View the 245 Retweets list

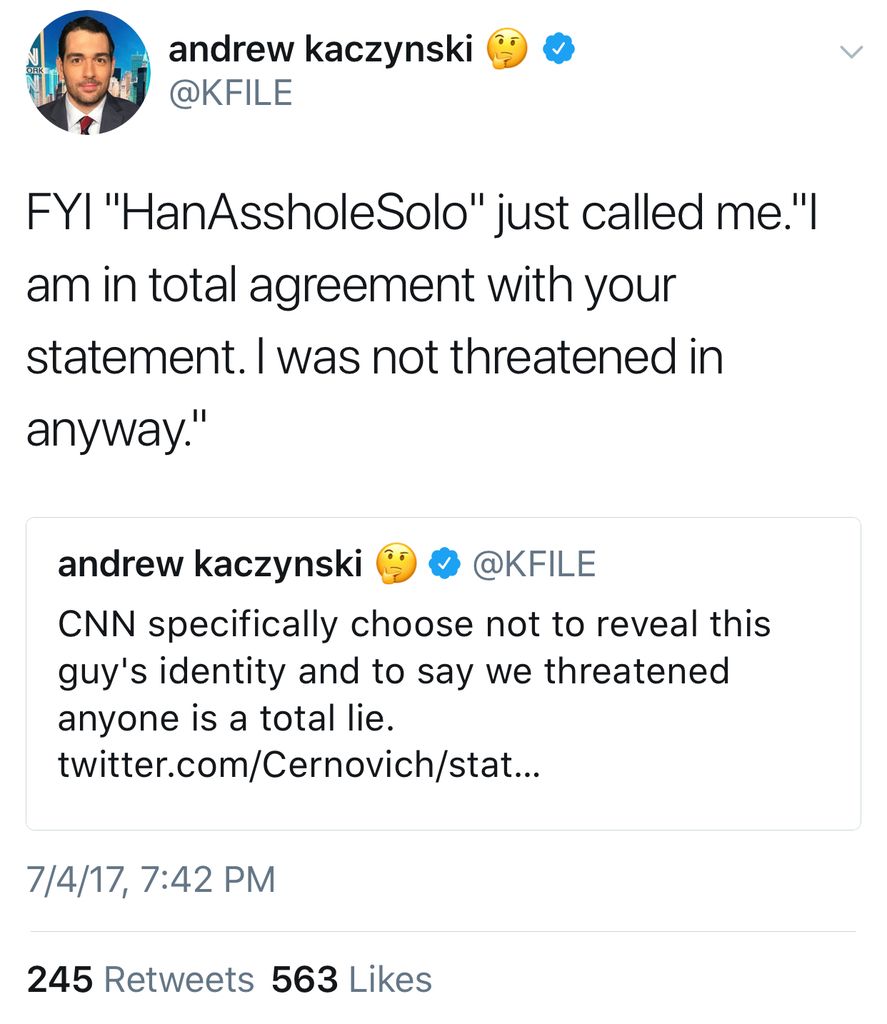point(140,979)
